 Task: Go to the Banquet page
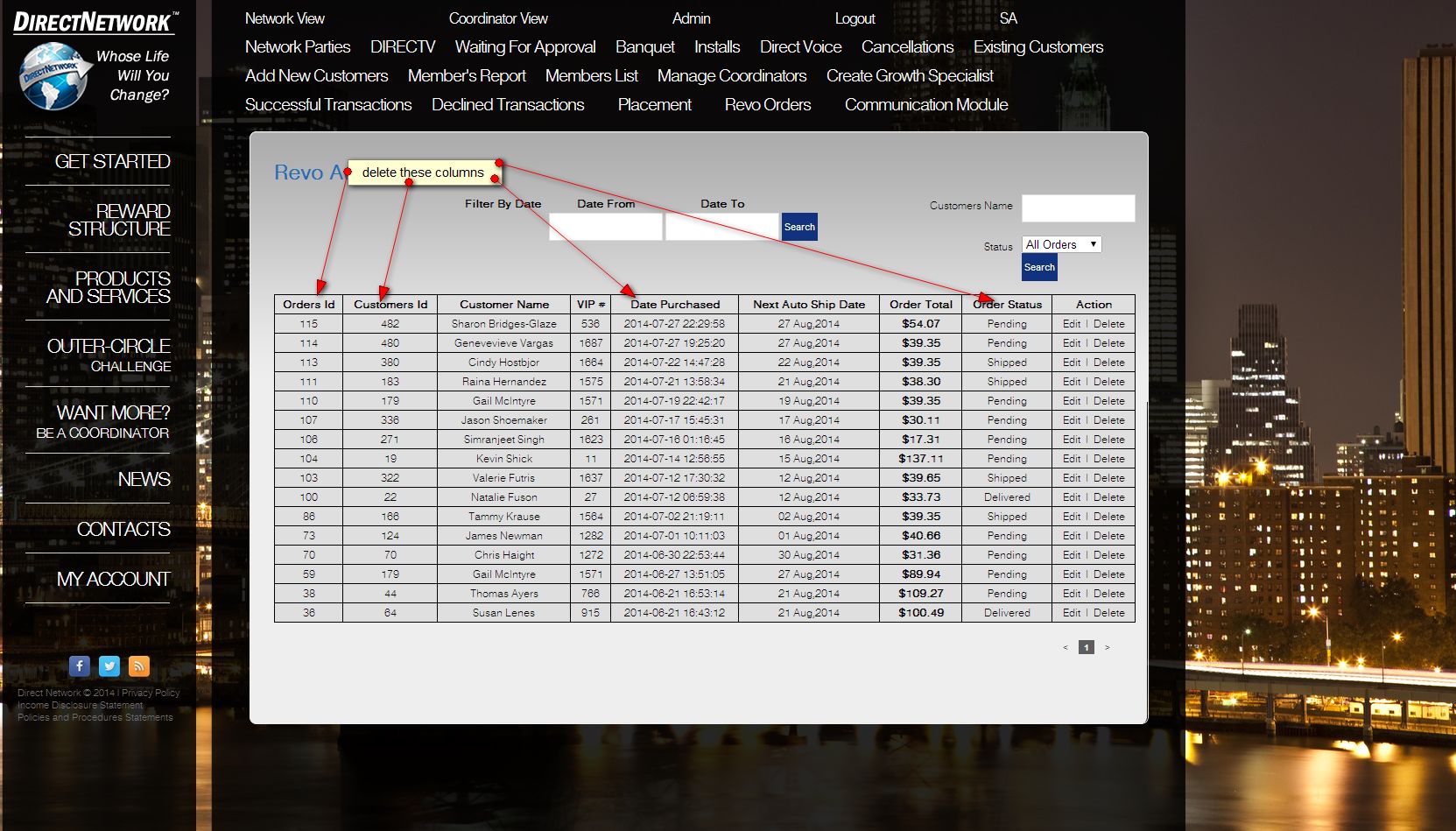[x=645, y=47]
